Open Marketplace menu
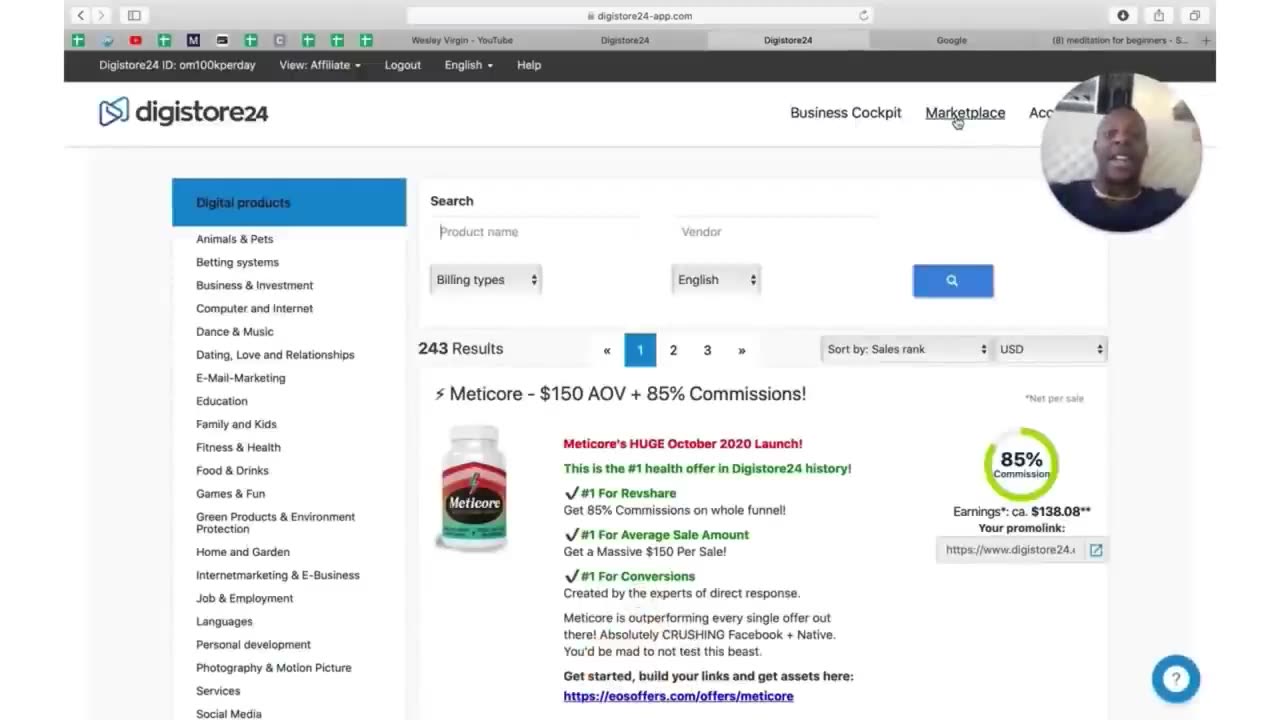Viewport: 1280px width, 720px height. tap(965, 113)
